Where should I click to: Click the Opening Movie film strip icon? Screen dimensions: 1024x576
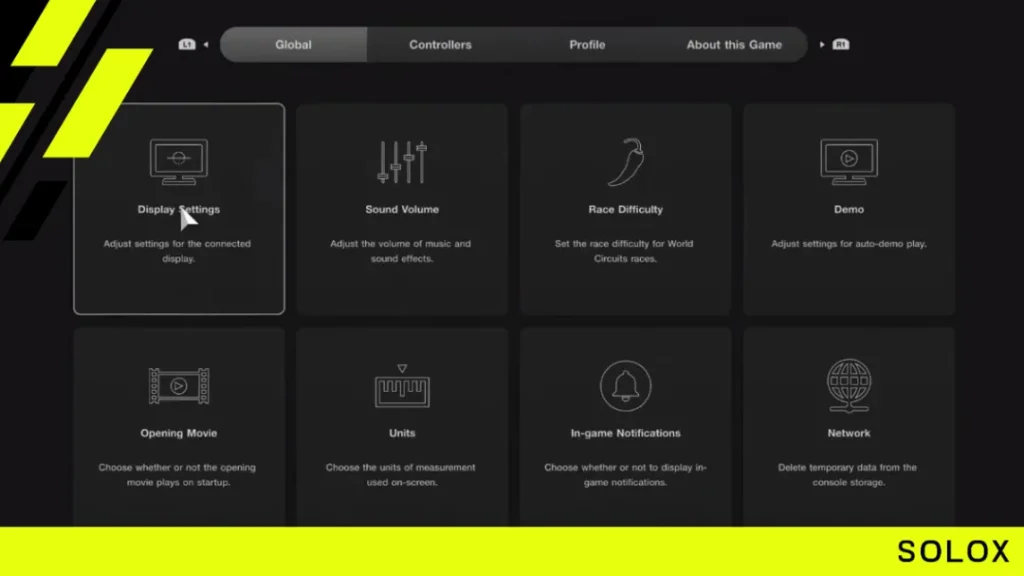(x=178, y=386)
